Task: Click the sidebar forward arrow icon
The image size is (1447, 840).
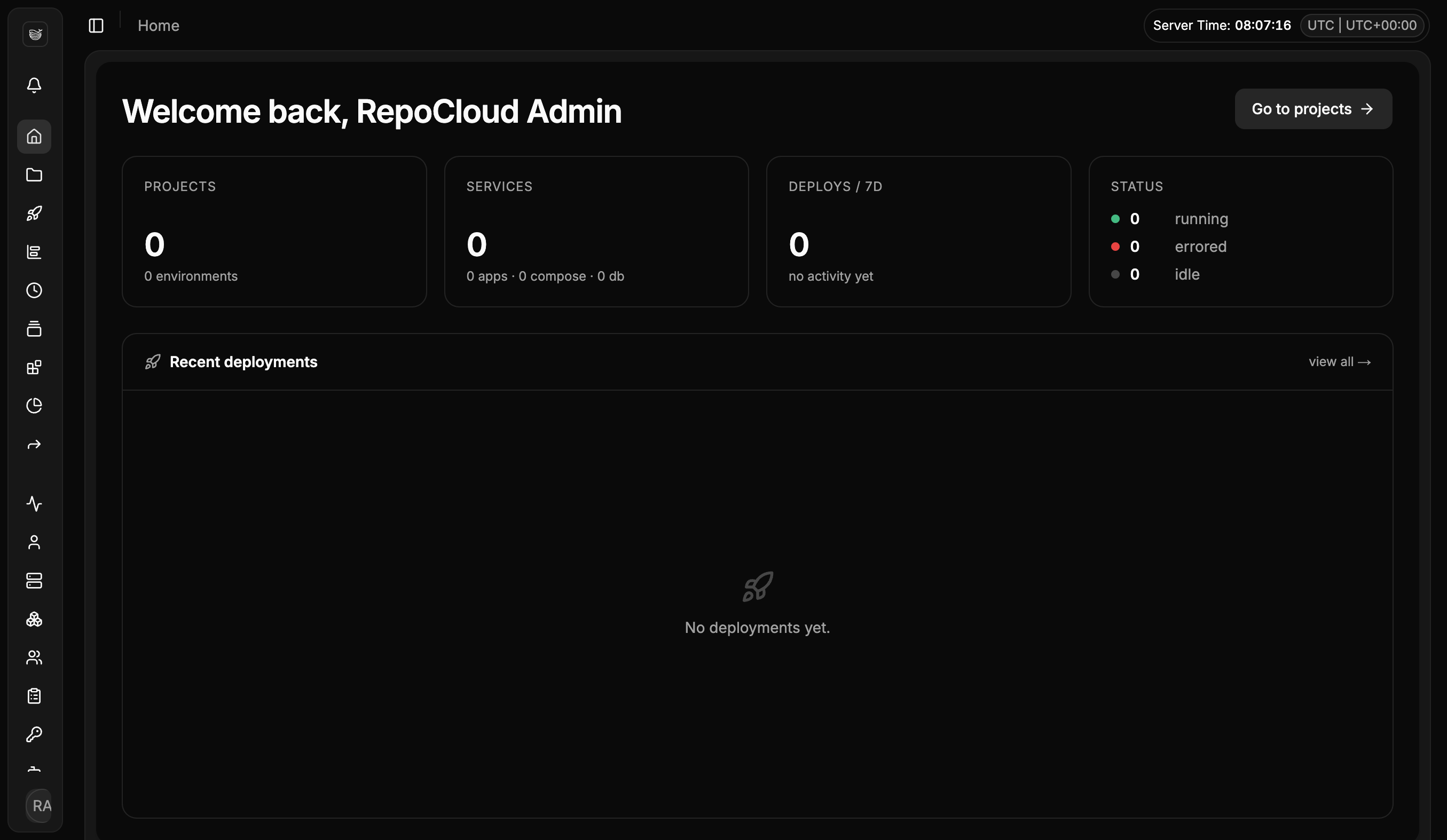Action: (x=34, y=445)
